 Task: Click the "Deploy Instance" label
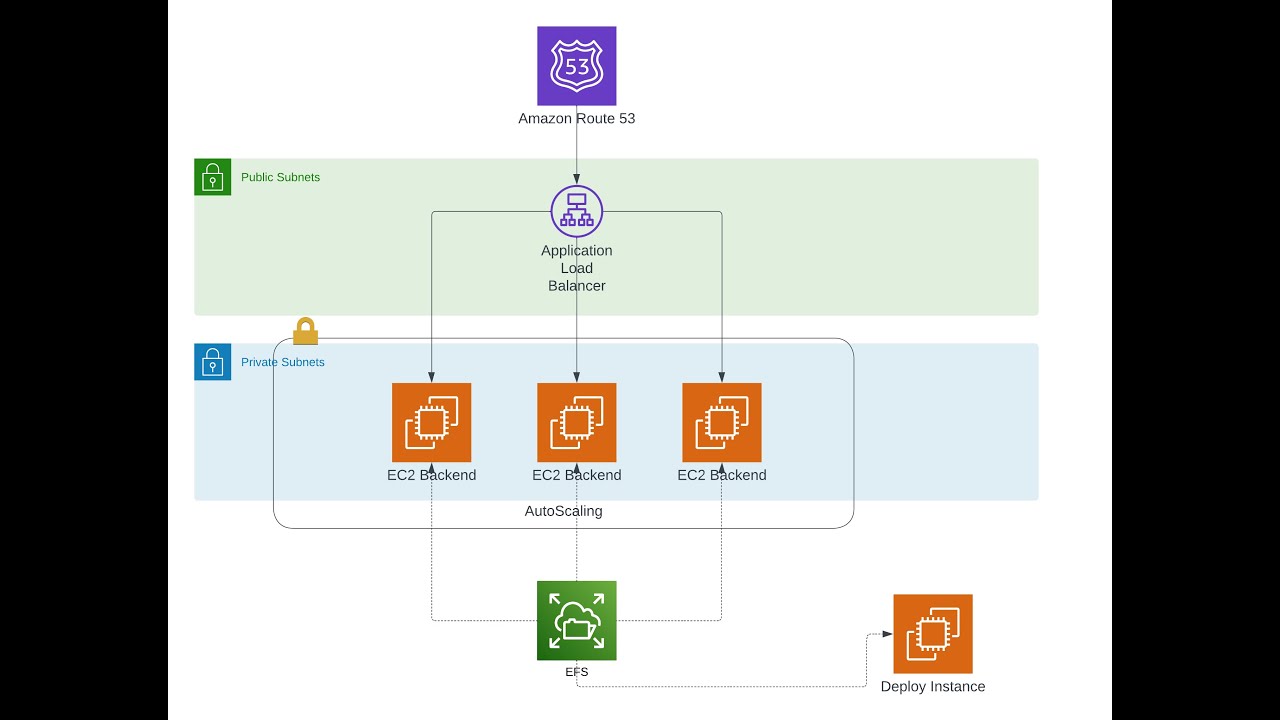click(933, 687)
